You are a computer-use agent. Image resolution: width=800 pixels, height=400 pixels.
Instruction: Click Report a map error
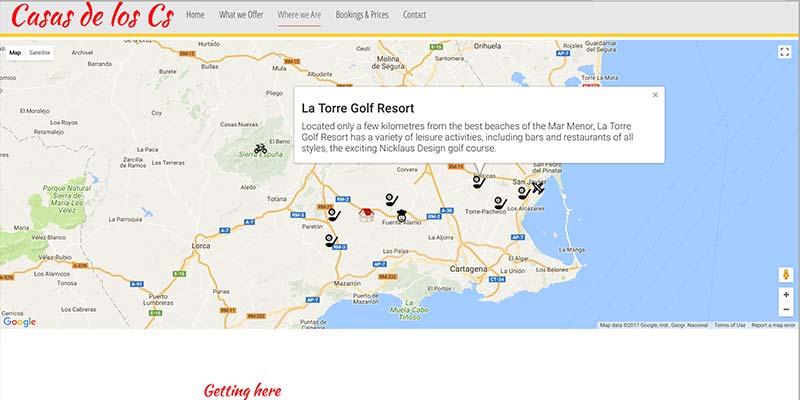point(773,325)
